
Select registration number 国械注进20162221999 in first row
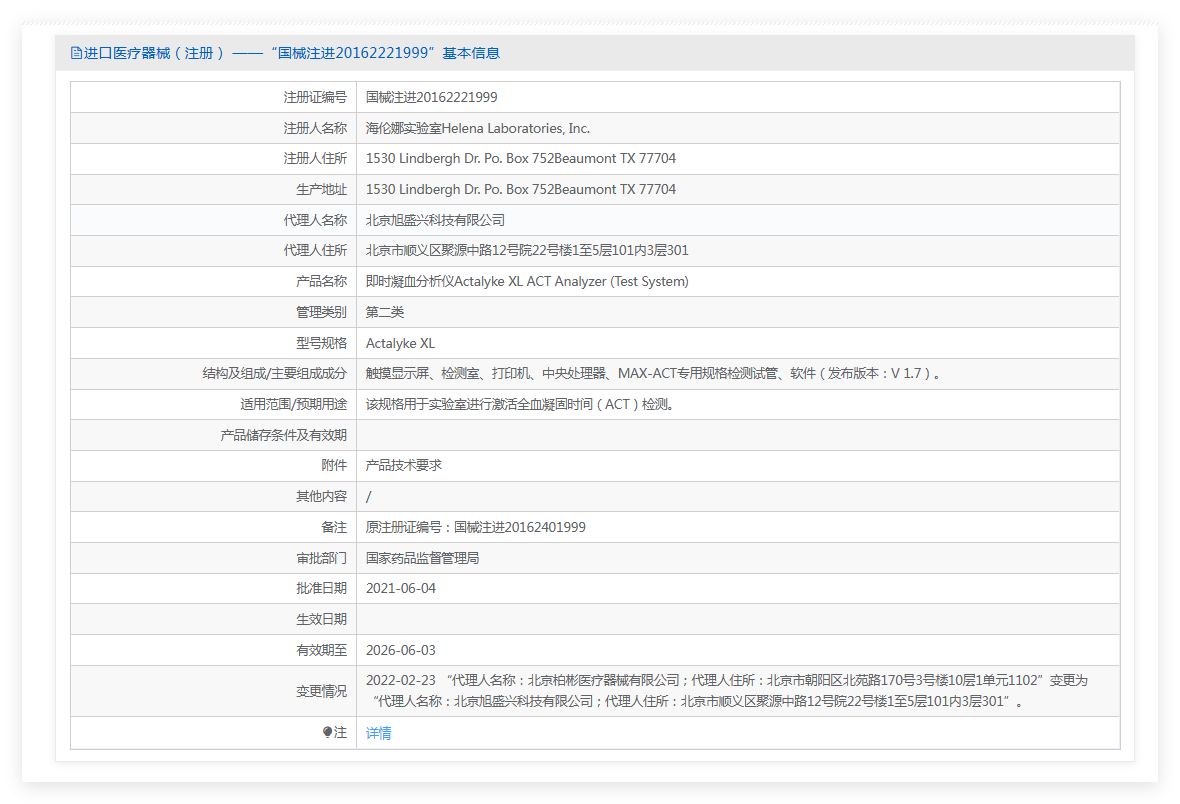click(x=431, y=97)
